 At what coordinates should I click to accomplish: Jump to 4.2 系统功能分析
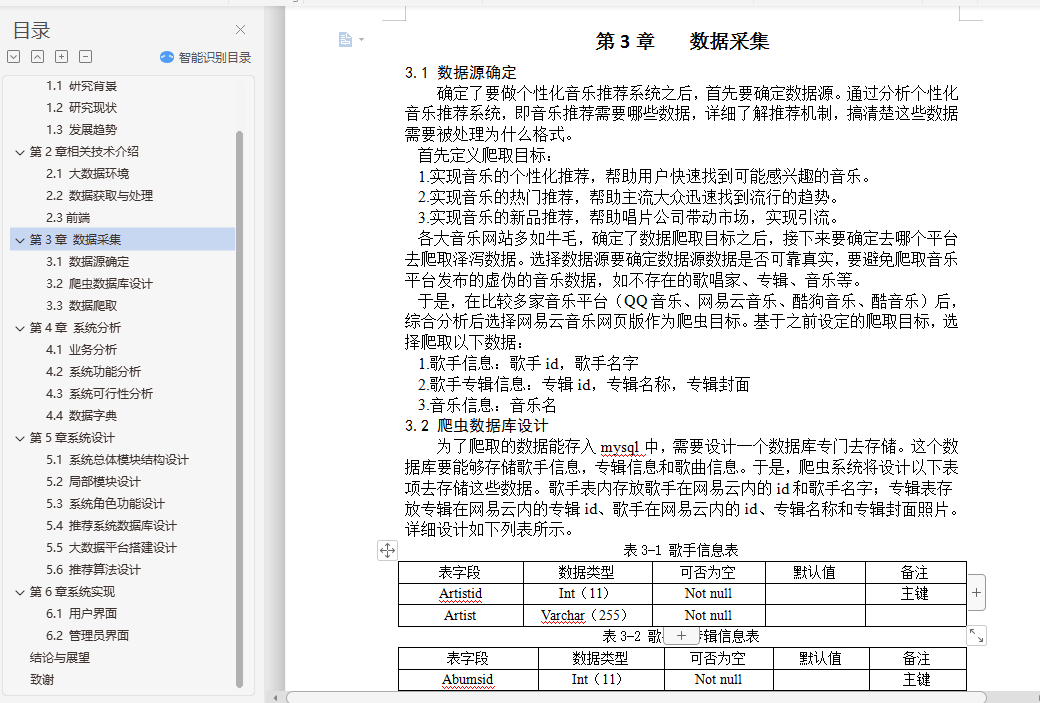(x=94, y=371)
